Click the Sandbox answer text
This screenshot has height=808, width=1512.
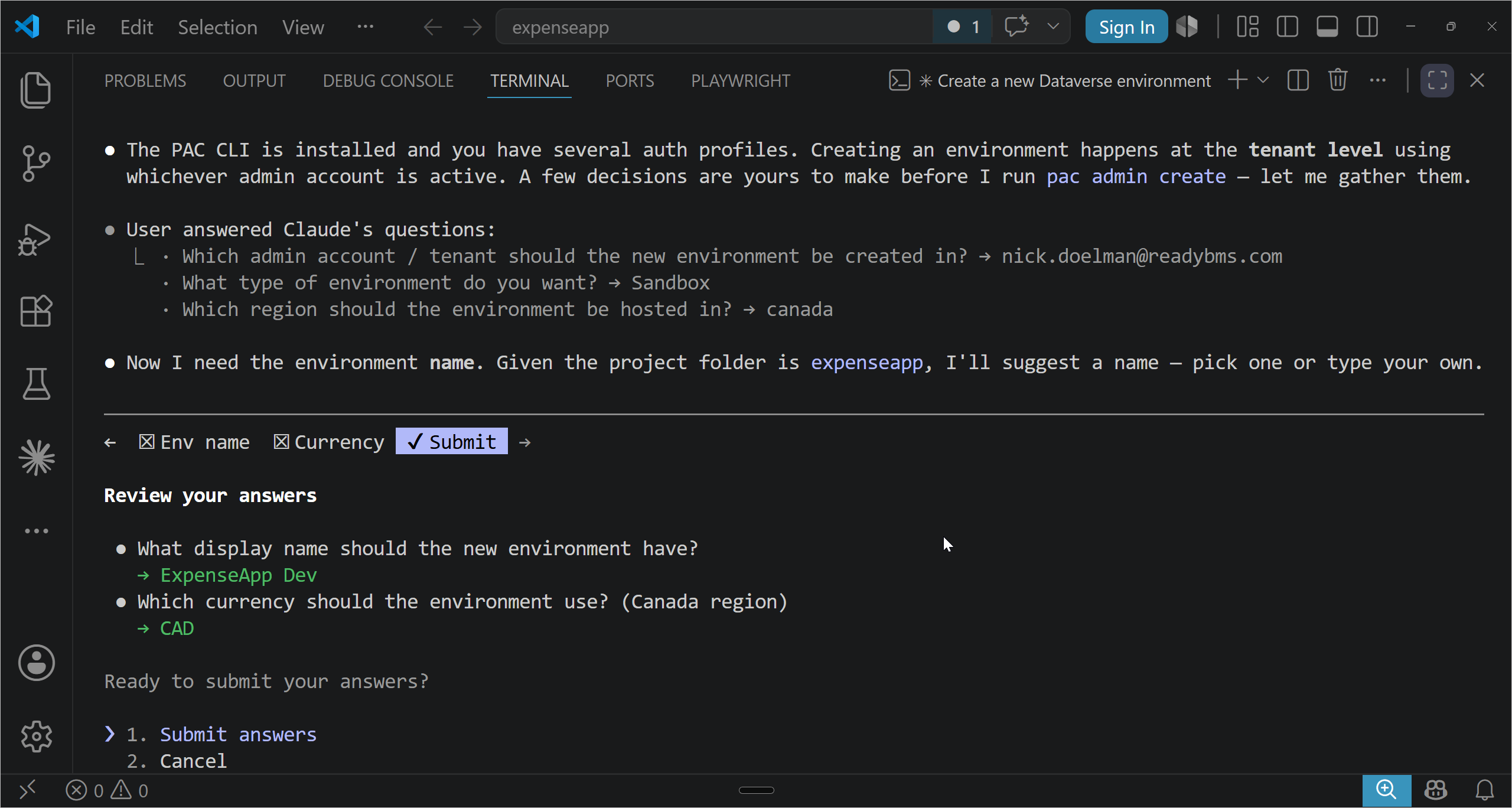[x=670, y=282]
